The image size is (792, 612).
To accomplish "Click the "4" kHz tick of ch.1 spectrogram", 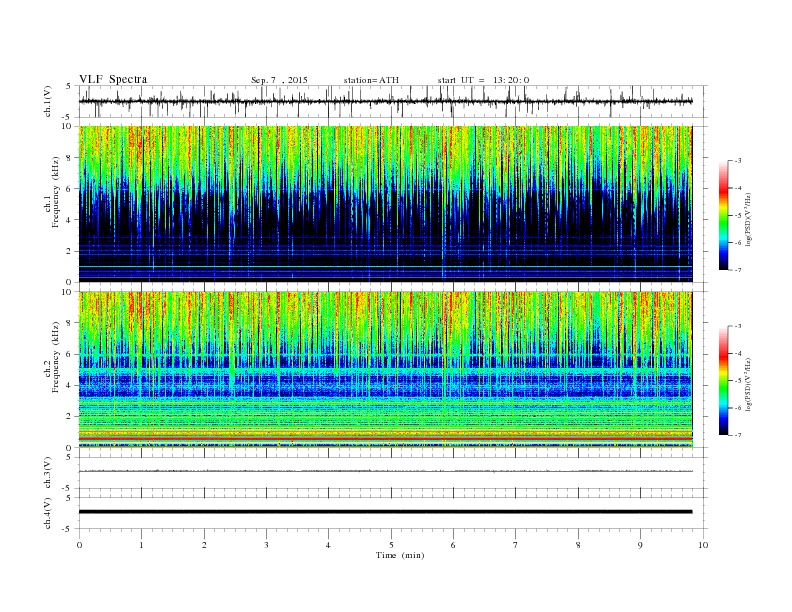I will pos(70,220).
